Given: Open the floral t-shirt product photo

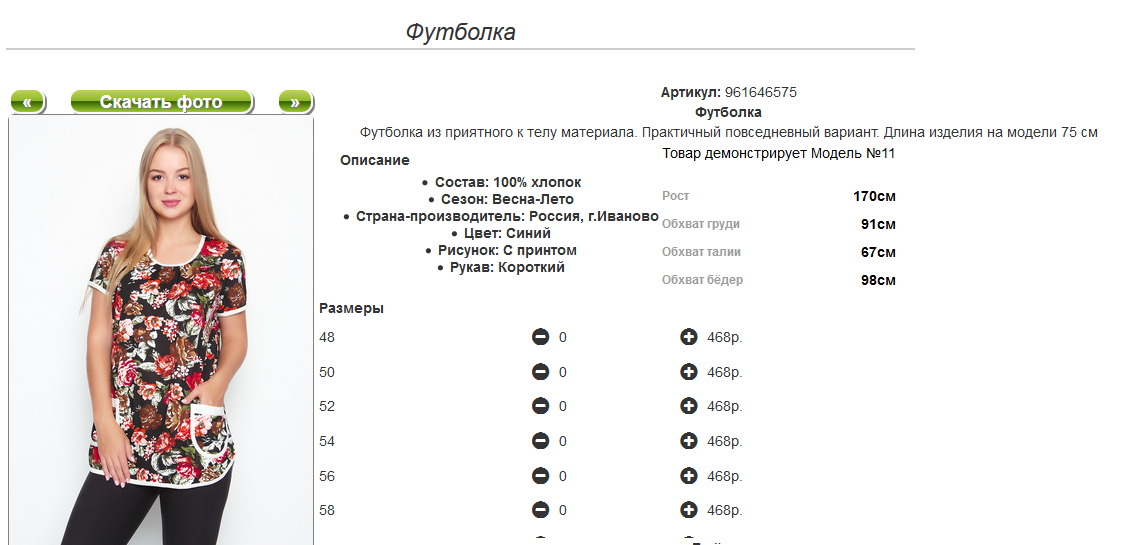Looking at the screenshot, I should click(x=162, y=330).
